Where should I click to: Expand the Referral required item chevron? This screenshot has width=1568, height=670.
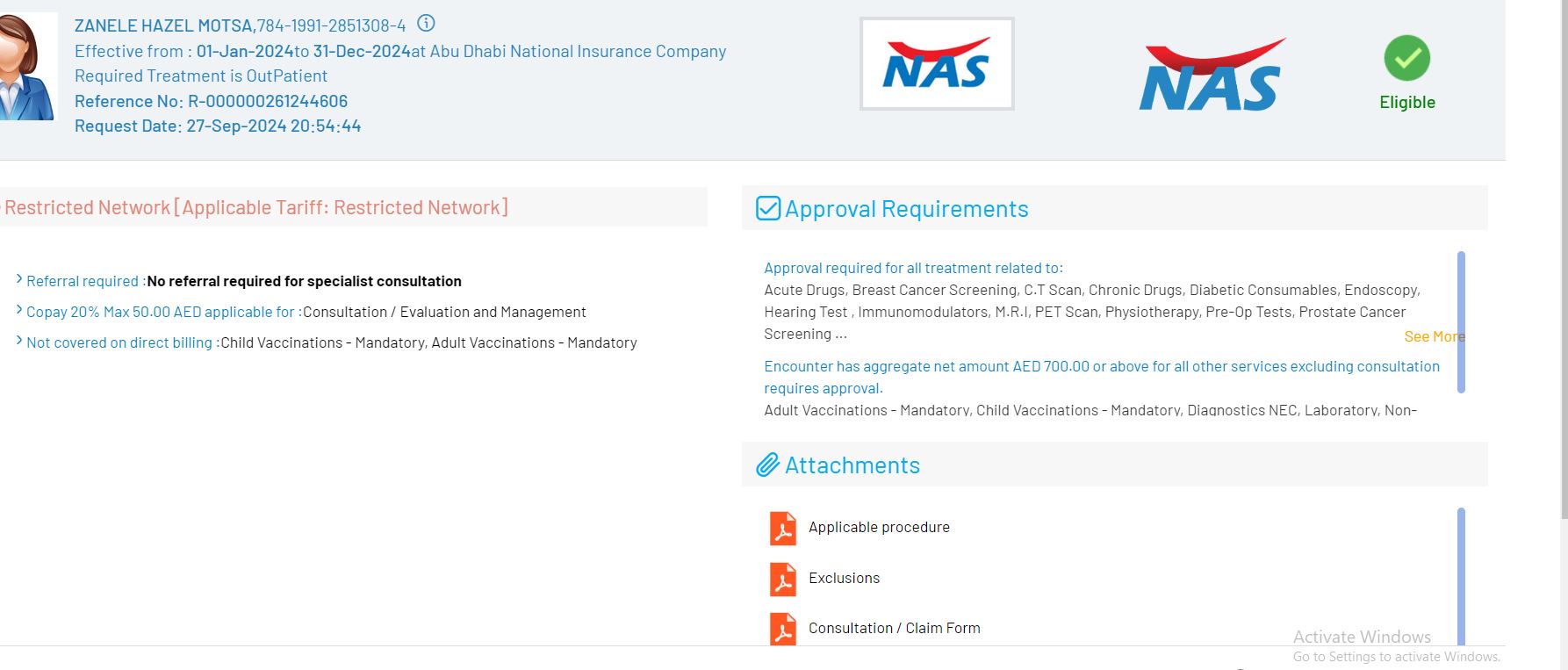click(19, 280)
